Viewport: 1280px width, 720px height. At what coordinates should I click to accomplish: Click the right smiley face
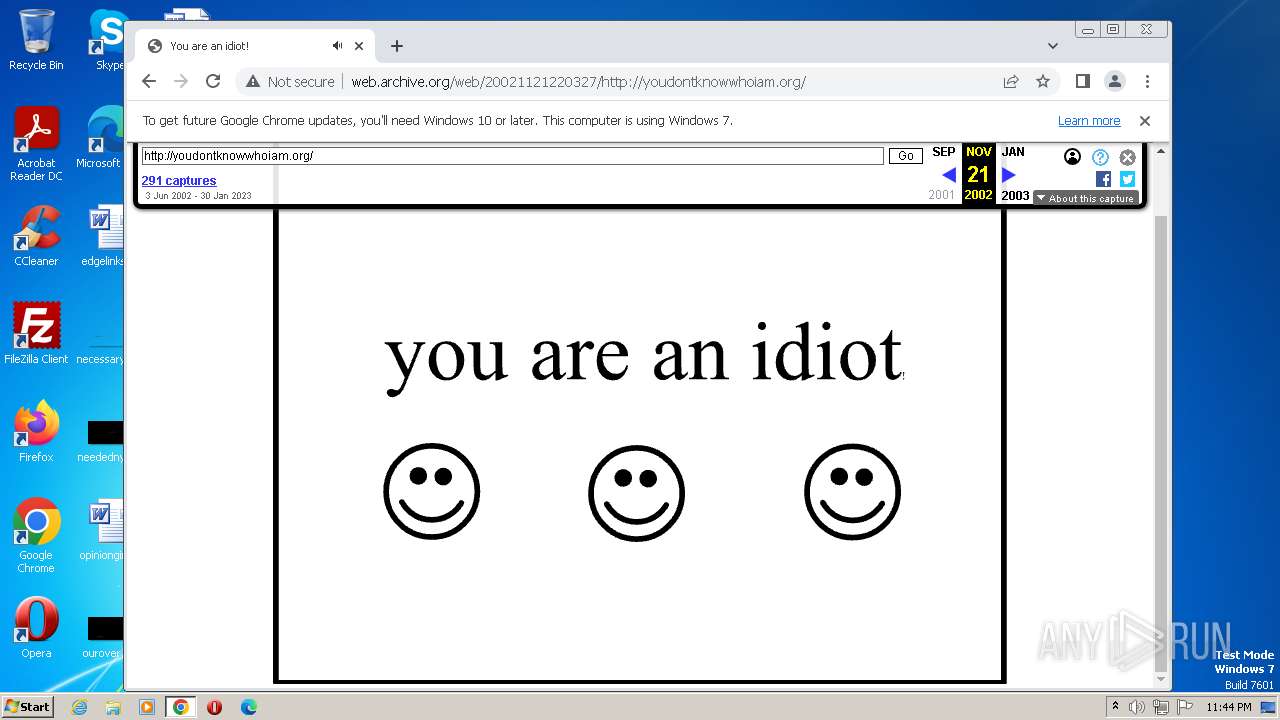853,492
